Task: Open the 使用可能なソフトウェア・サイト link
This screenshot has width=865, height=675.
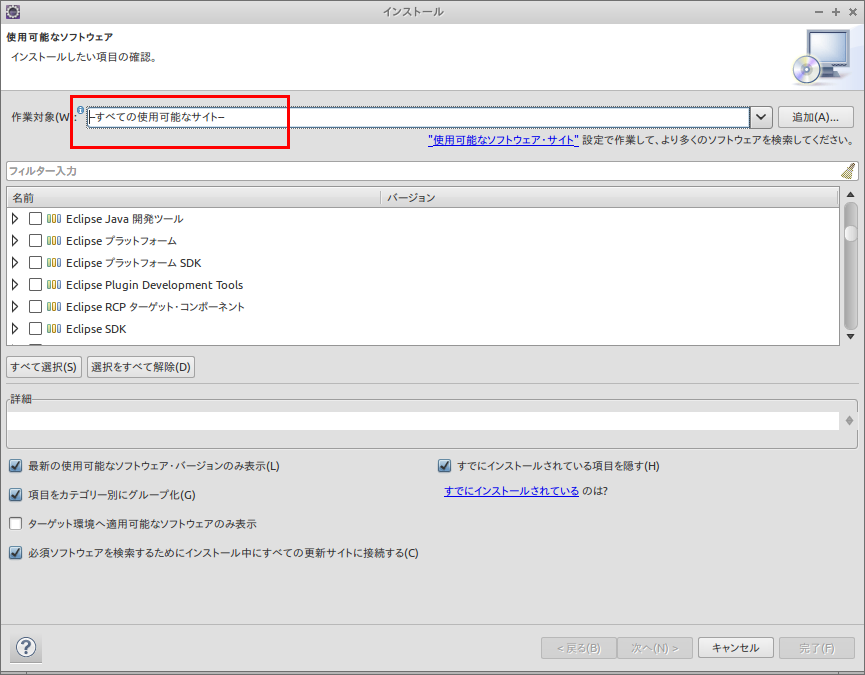Action: pos(503,140)
